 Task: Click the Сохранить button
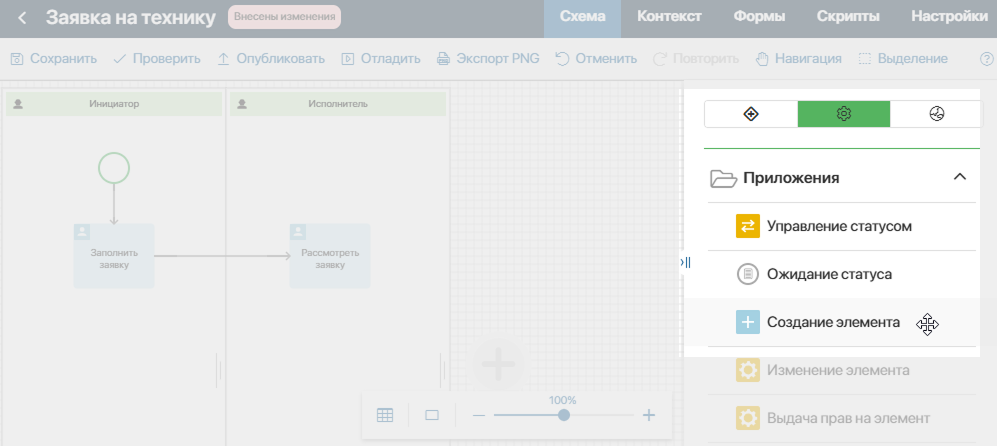[x=54, y=59]
